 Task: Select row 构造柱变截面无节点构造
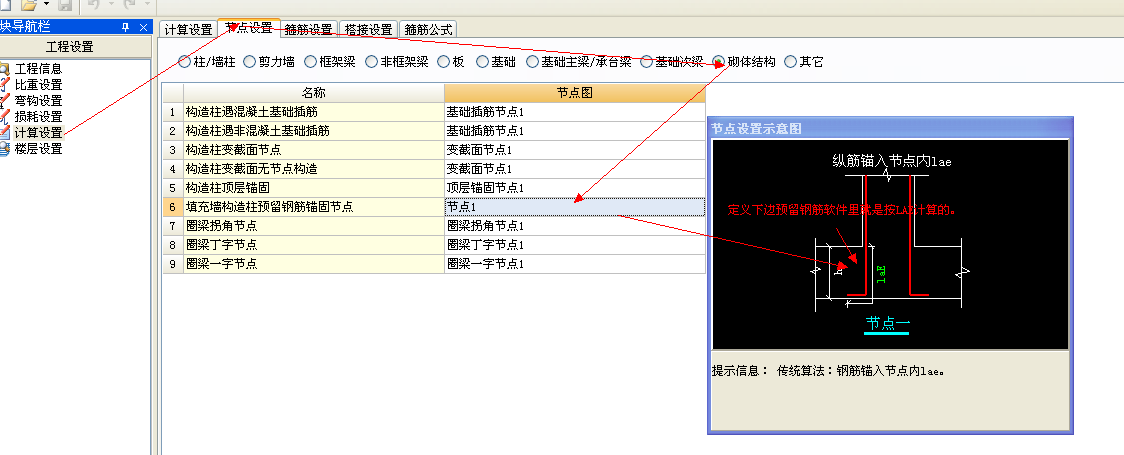314,169
